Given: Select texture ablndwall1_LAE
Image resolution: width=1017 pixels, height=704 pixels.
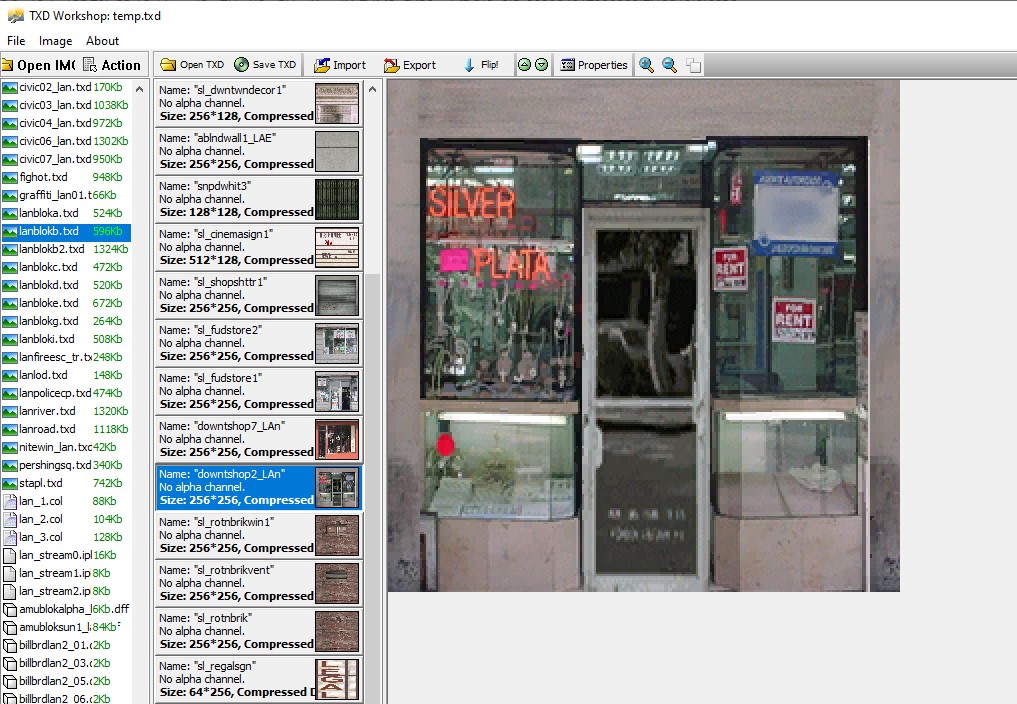Looking at the screenshot, I should pos(258,151).
